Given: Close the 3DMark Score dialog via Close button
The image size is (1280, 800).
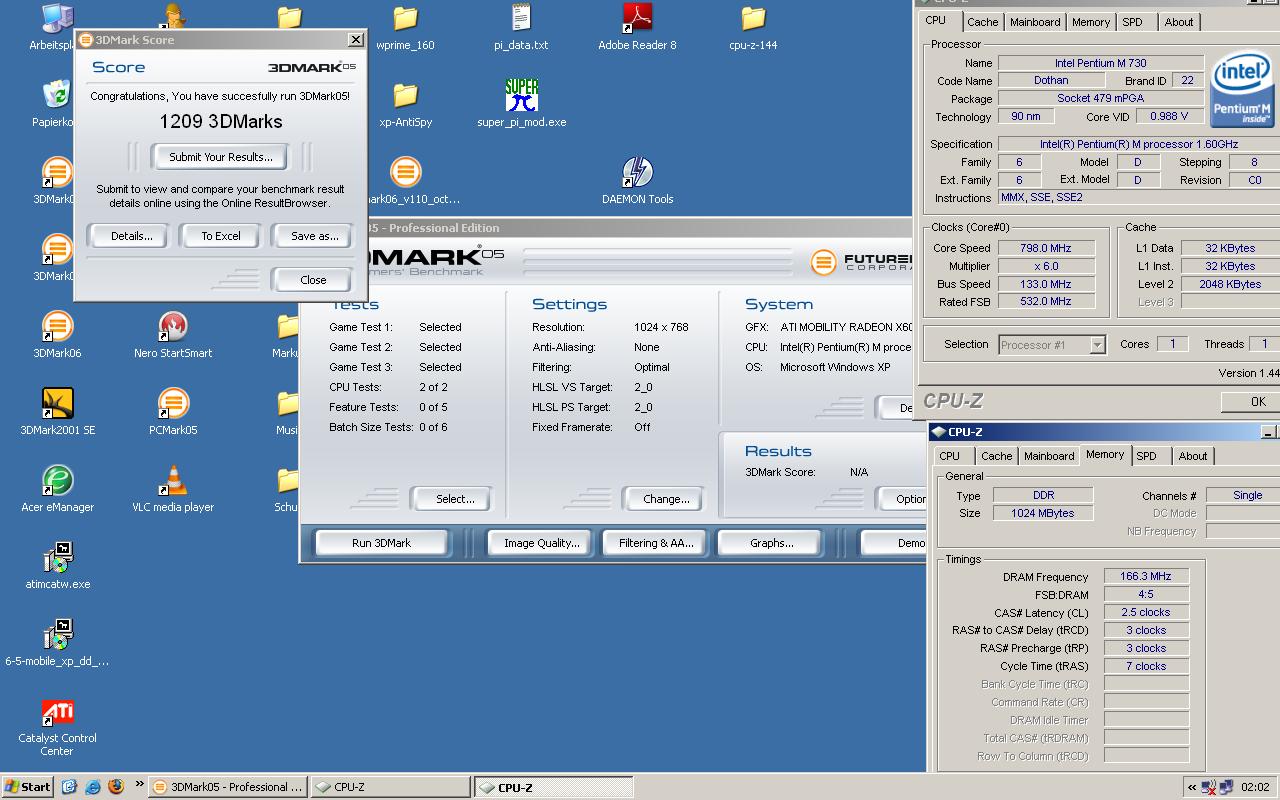Looking at the screenshot, I should pos(313,280).
